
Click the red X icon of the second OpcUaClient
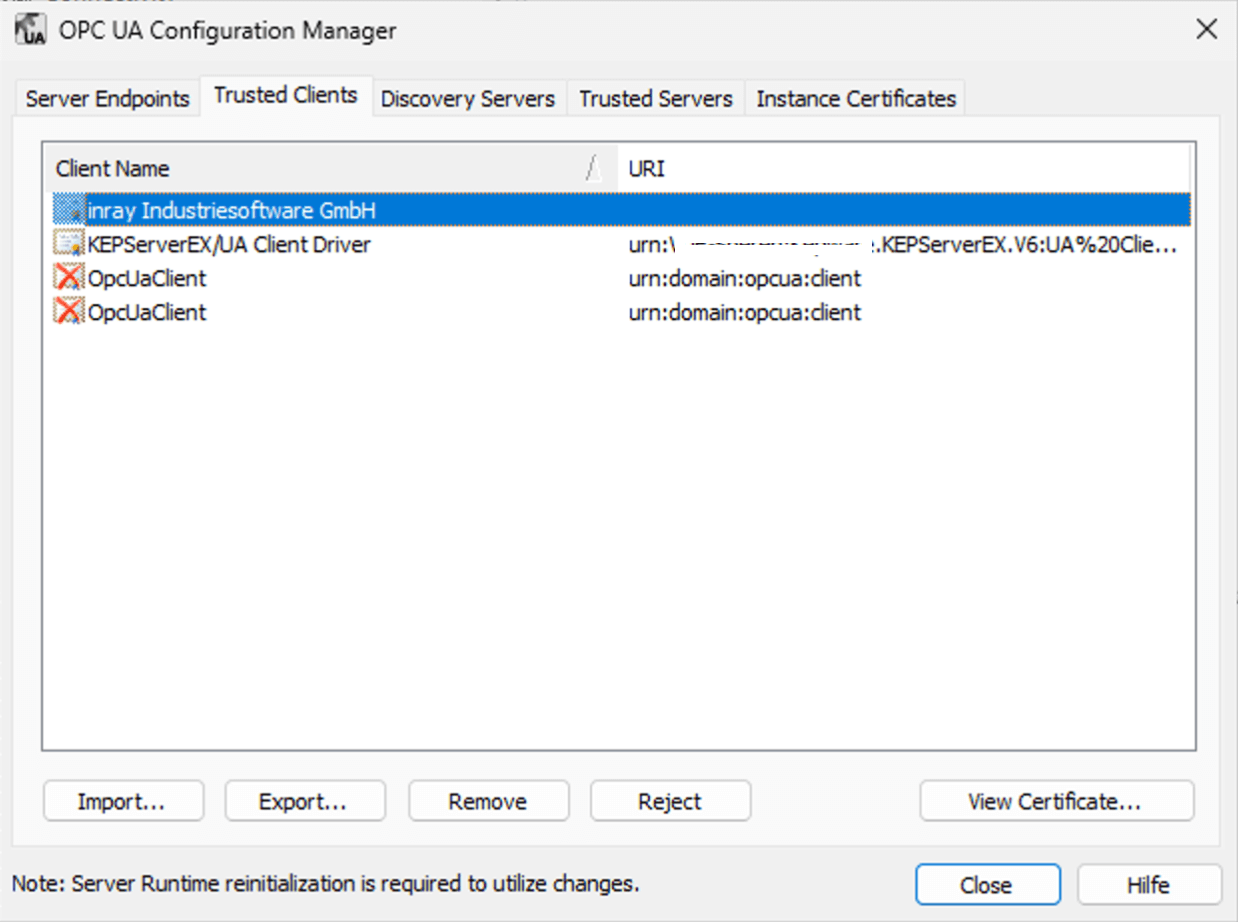(x=69, y=312)
